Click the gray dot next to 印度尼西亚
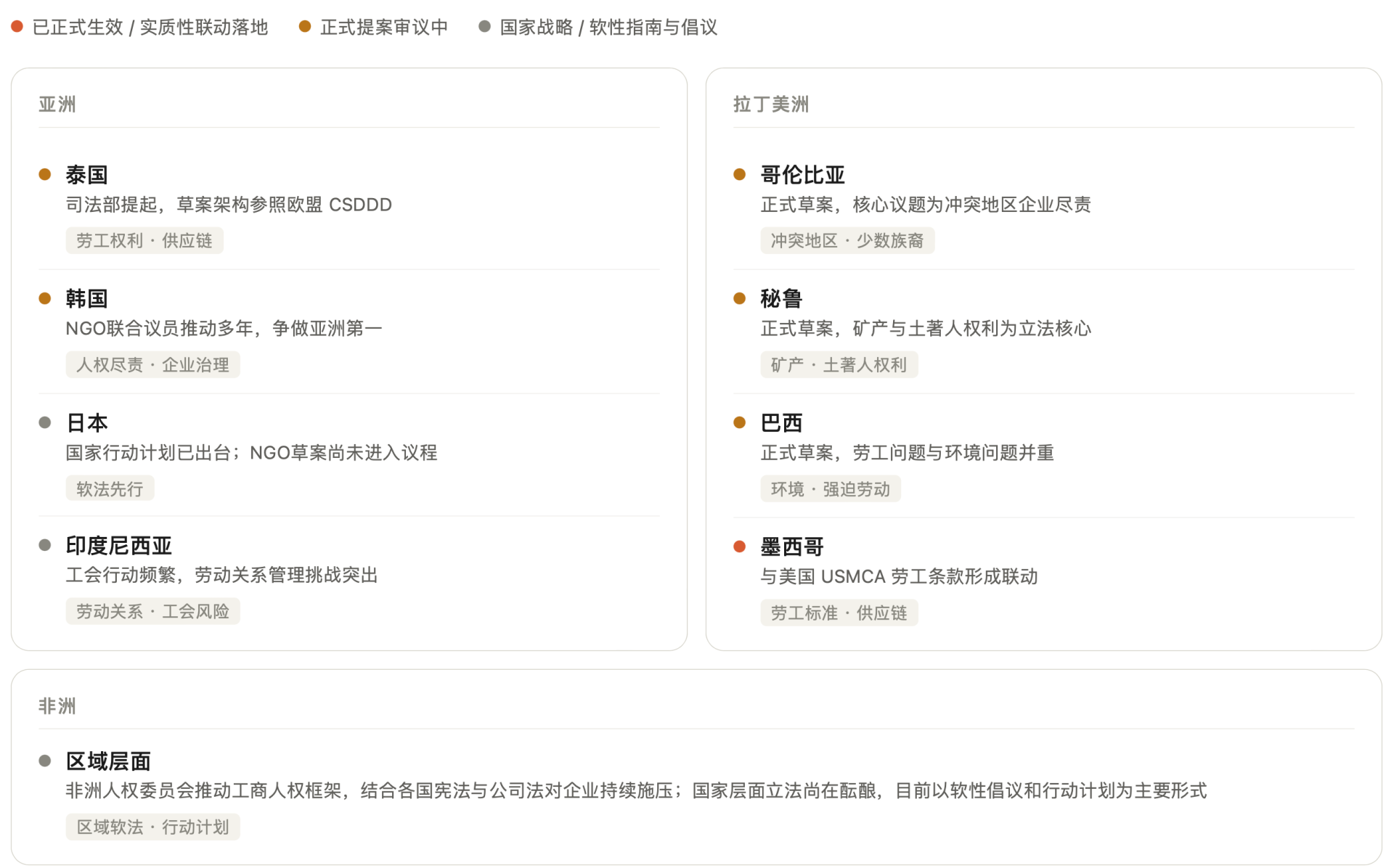This screenshot has width=1394, height=868. [45, 545]
